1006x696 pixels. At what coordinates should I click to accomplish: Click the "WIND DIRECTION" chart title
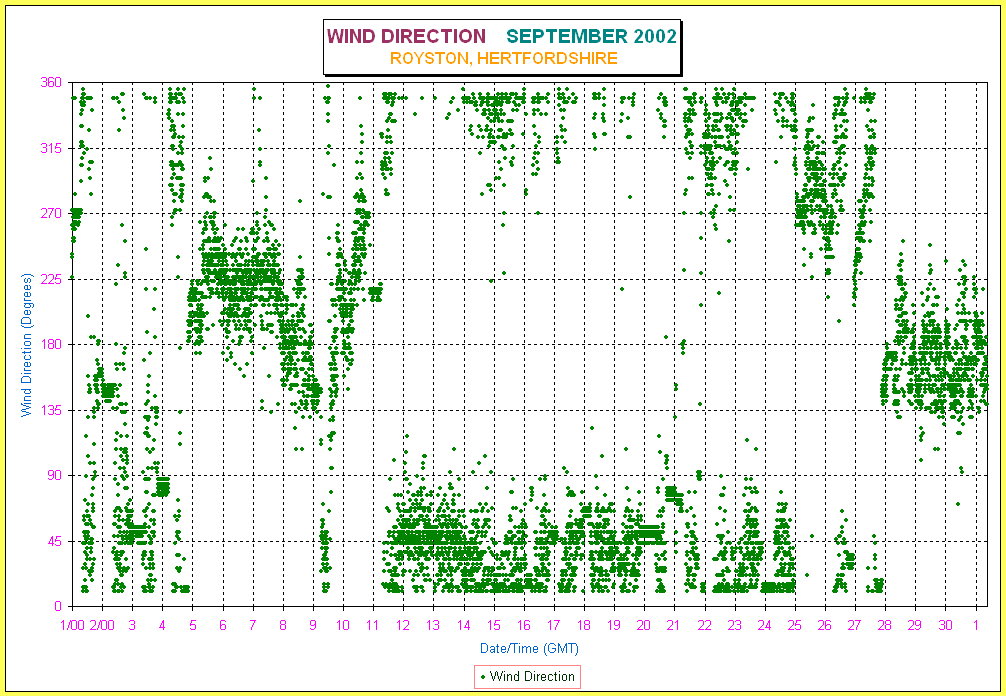pos(406,37)
